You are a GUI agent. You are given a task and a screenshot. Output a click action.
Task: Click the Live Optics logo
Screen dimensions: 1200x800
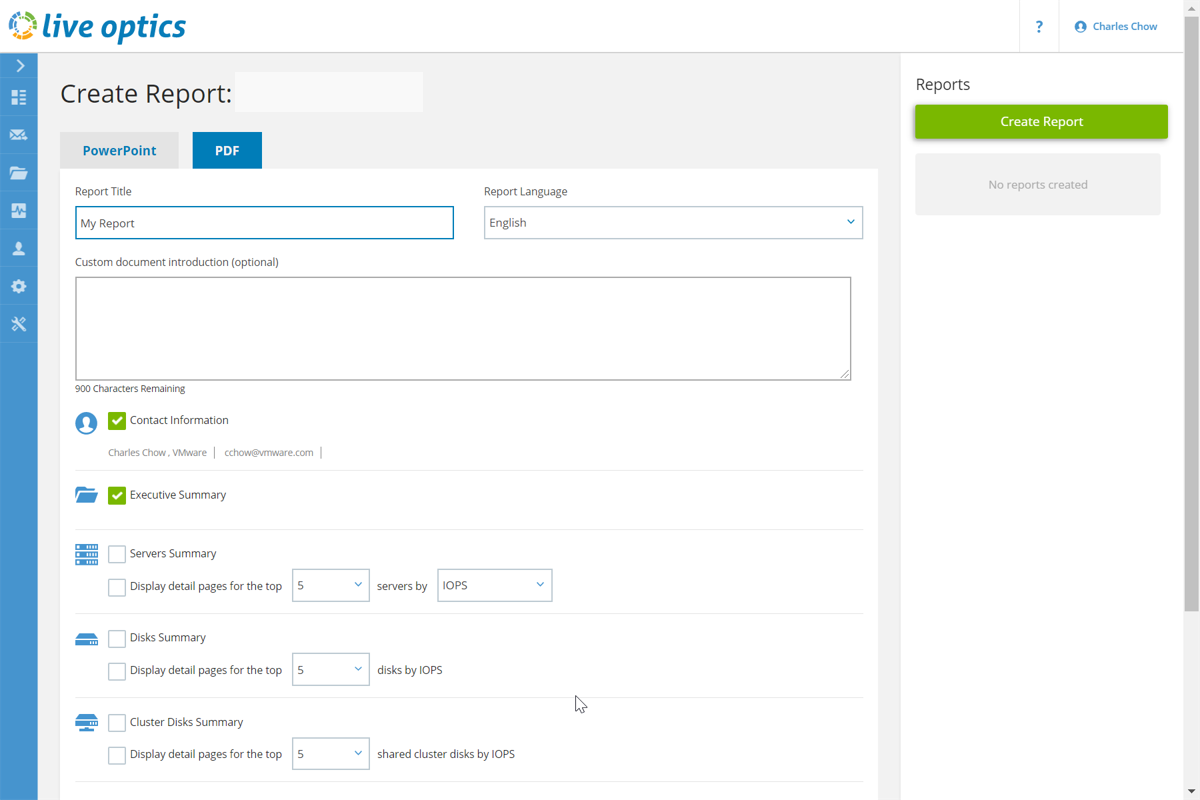point(97,26)
